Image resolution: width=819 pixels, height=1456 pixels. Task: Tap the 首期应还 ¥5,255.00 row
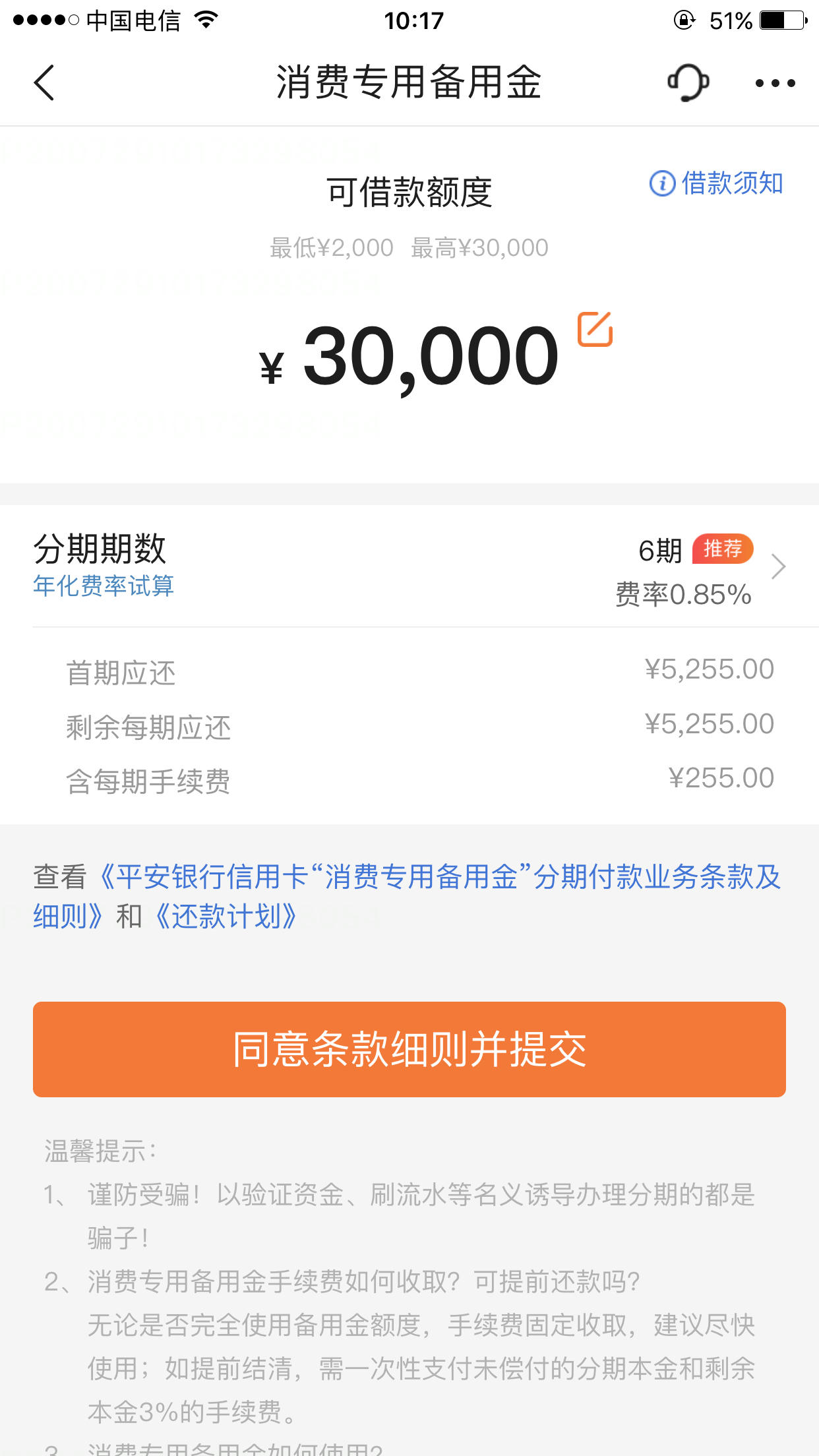pos(419,671)
